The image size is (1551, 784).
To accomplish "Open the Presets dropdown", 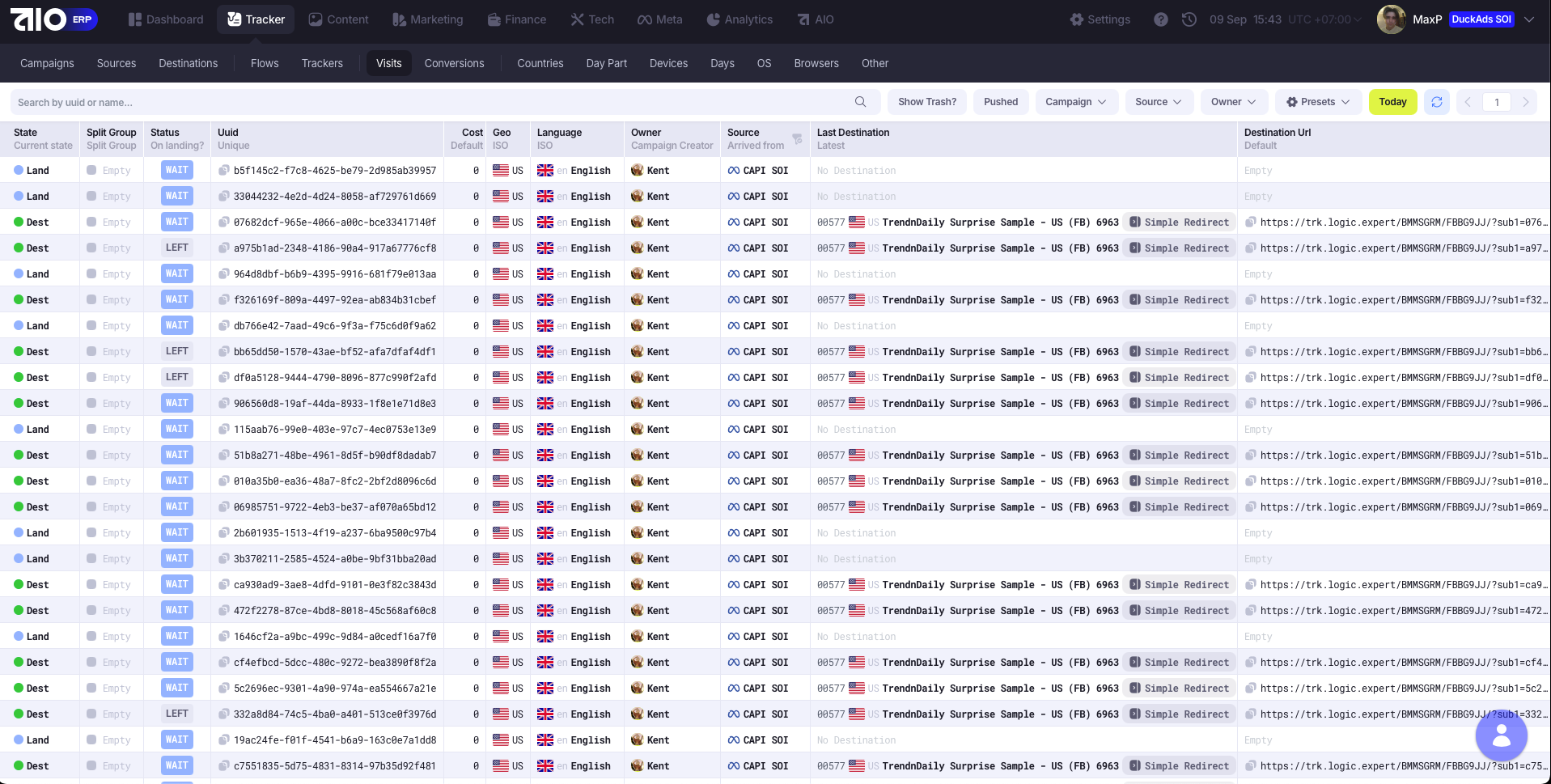I will click(1318, 102).
